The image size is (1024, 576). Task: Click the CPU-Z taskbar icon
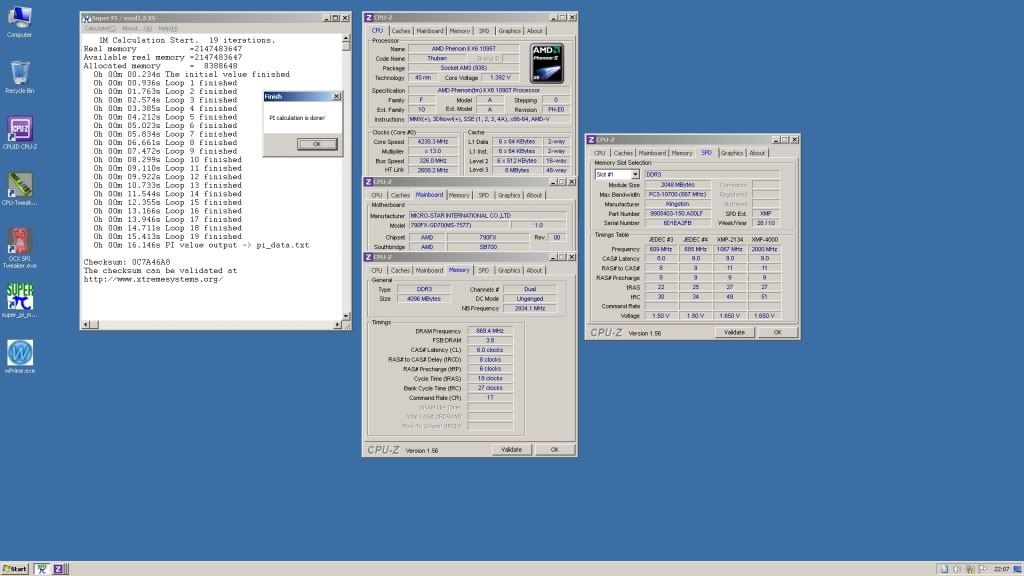[x=59, y=568]
